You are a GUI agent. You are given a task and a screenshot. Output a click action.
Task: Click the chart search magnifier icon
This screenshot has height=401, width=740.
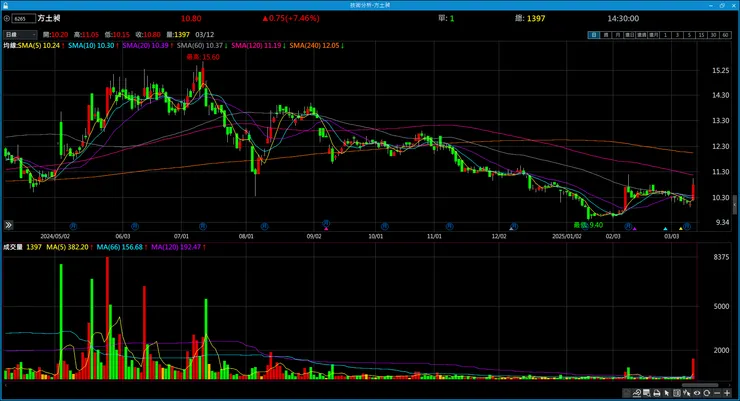pos(647,393)
